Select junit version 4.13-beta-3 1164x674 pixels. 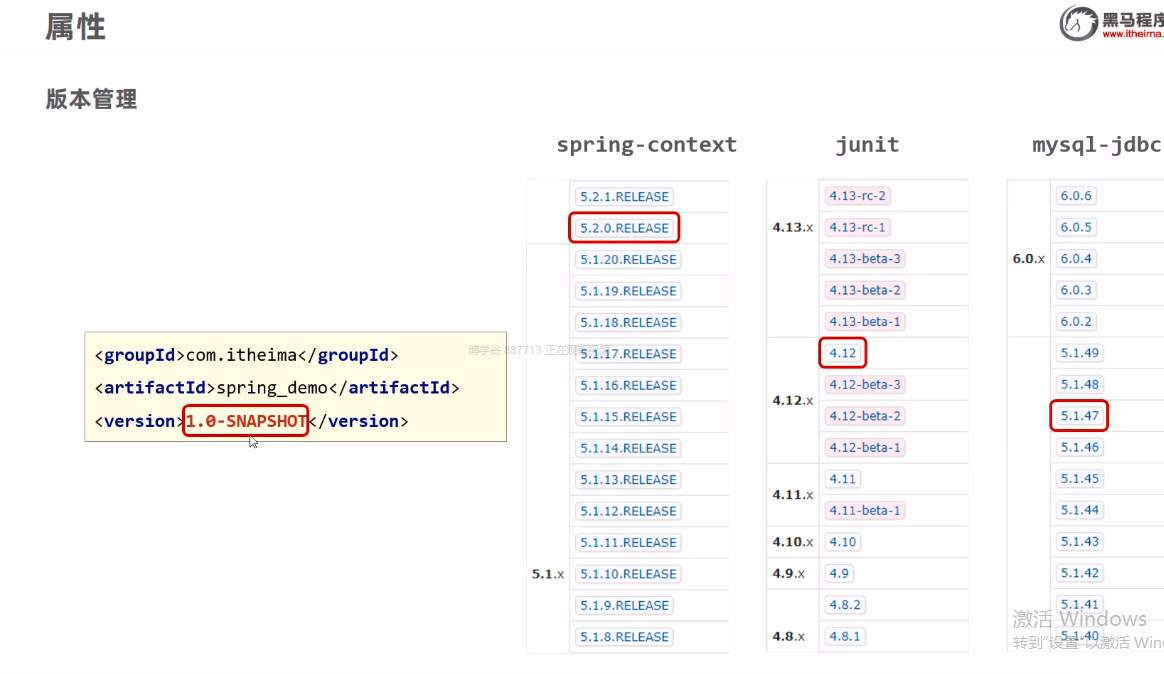tap(865, 258)
